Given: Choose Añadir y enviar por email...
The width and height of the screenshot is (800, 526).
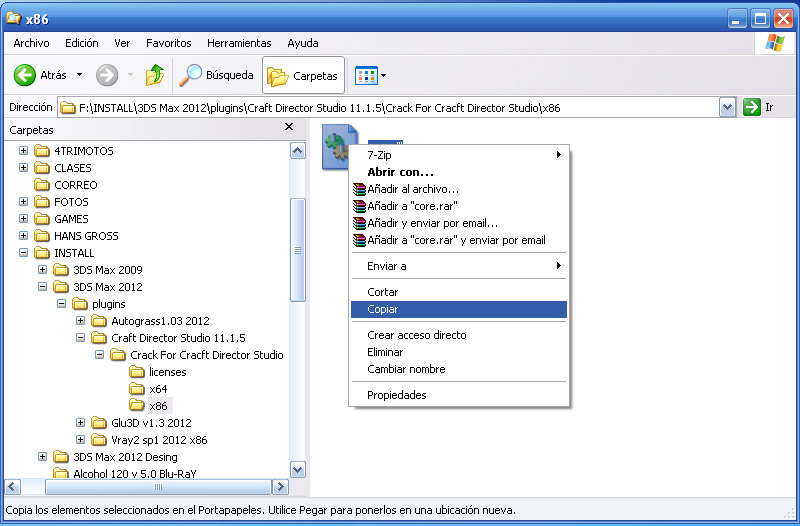Looking at the screenshot, I should [x=459, y=223].
